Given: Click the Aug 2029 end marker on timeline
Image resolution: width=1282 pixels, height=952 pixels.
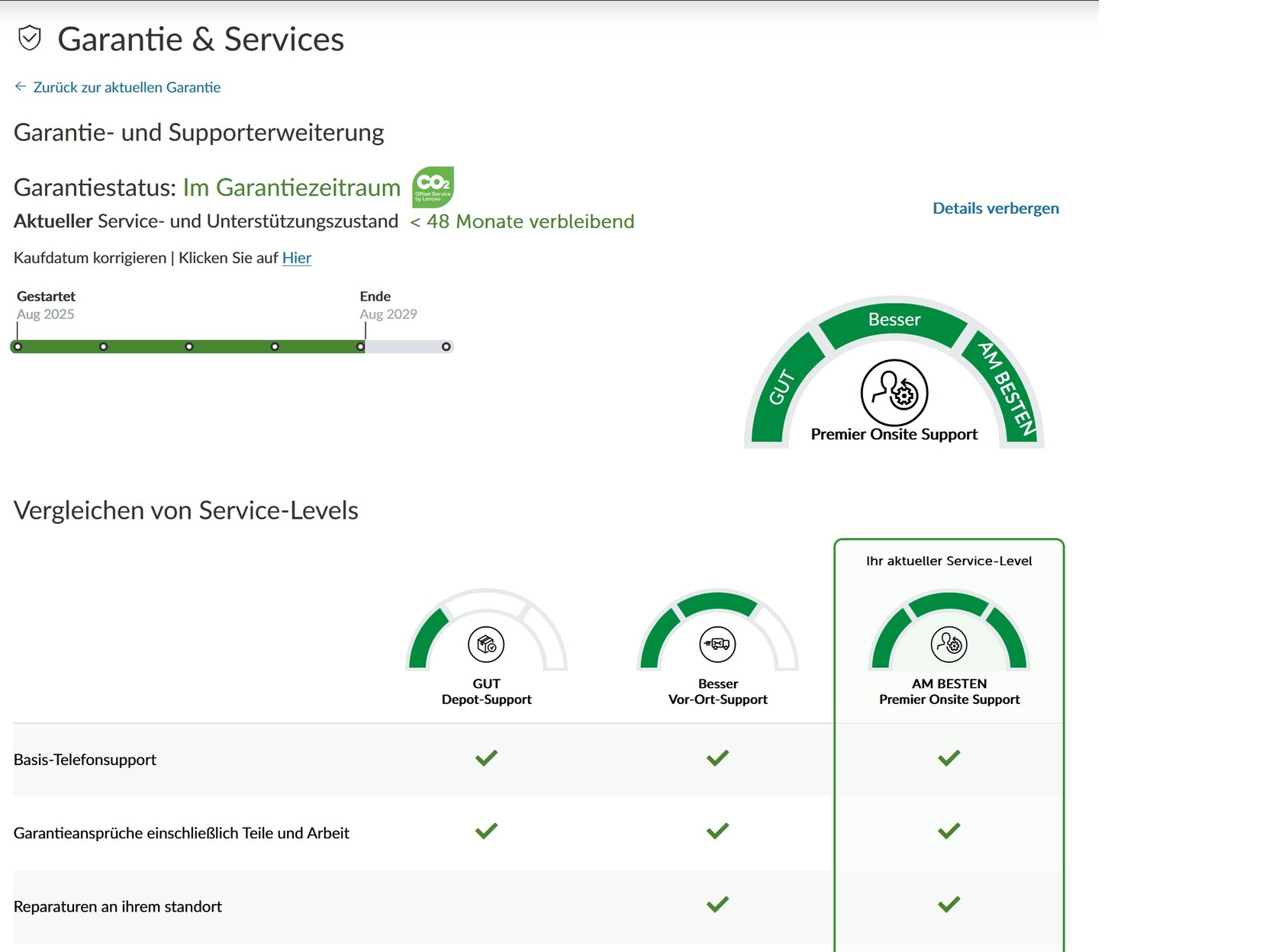Looking at the screenshot, I should [360, 347].
